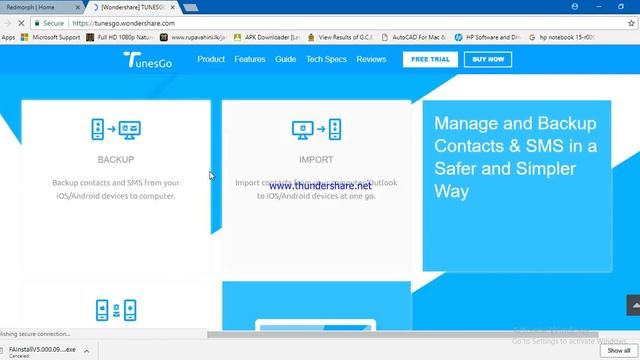Click the scroll-to-top arrow button

633,305
